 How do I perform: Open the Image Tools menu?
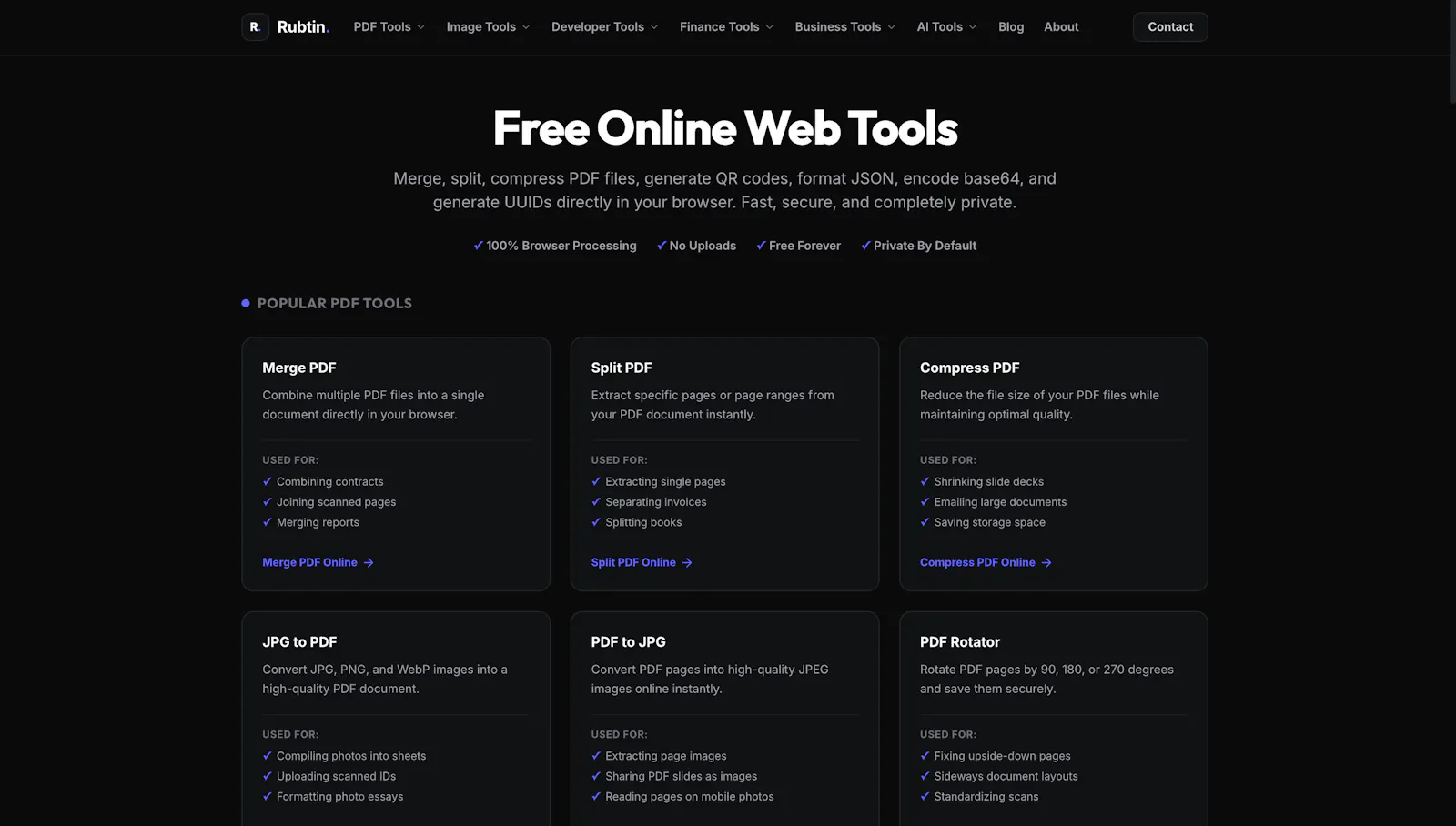(488, 27)
